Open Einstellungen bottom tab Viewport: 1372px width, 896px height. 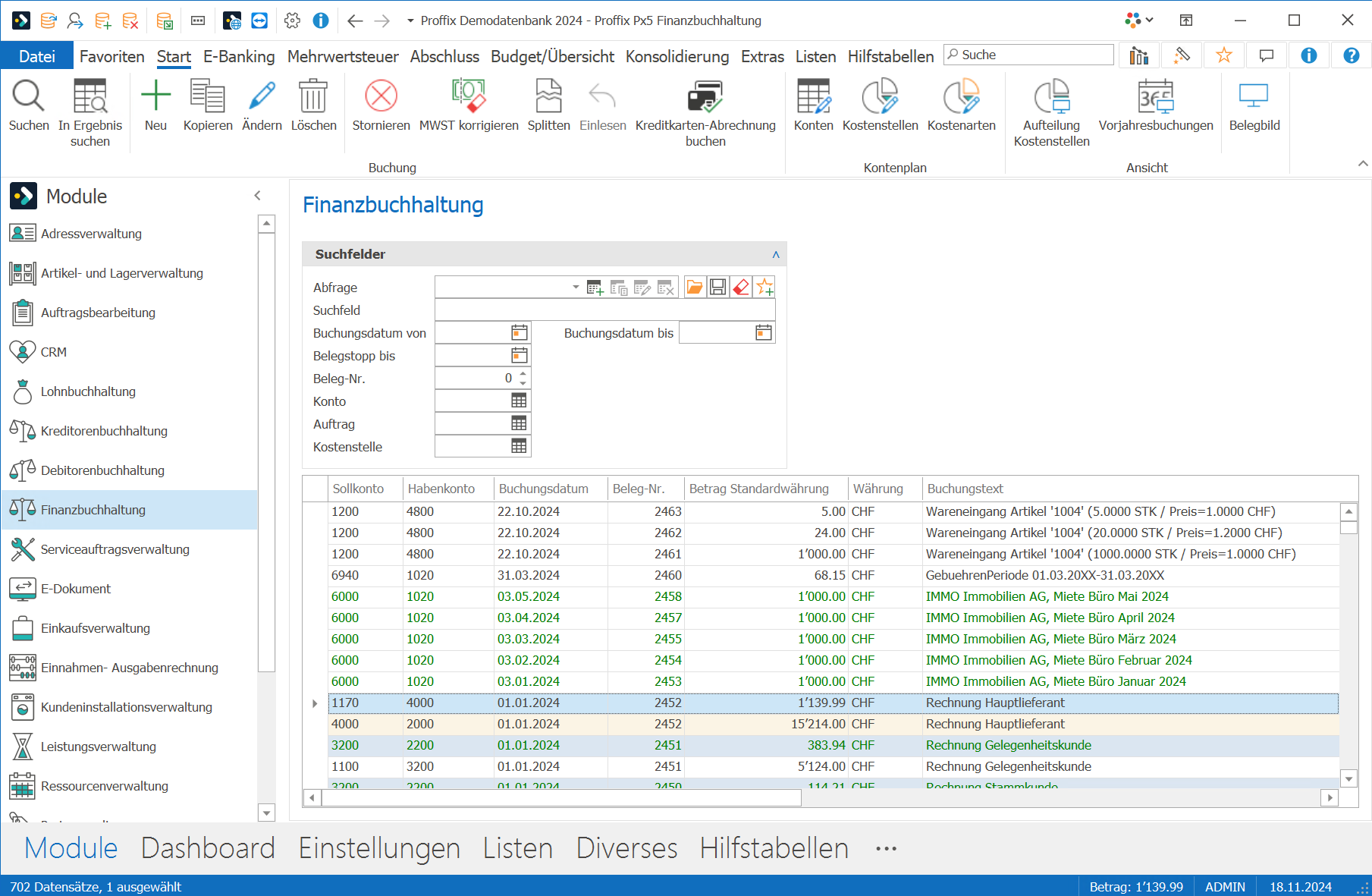379,847
